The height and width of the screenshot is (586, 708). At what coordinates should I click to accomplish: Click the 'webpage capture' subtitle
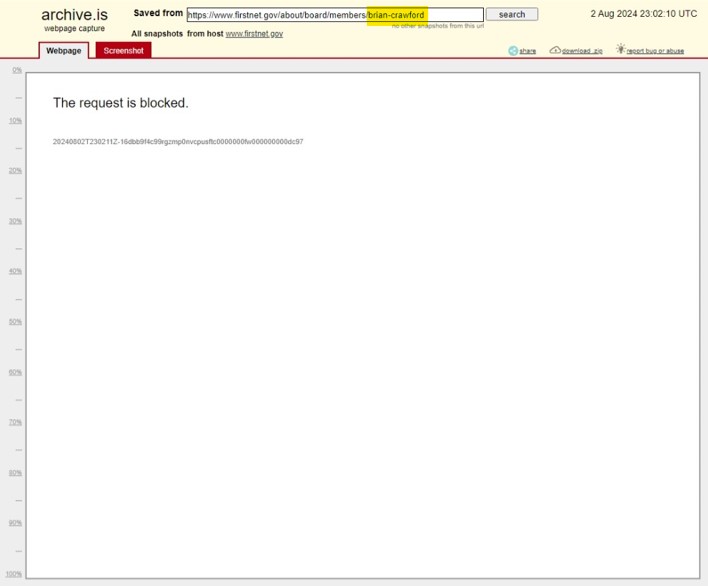[x=75, y=28]
